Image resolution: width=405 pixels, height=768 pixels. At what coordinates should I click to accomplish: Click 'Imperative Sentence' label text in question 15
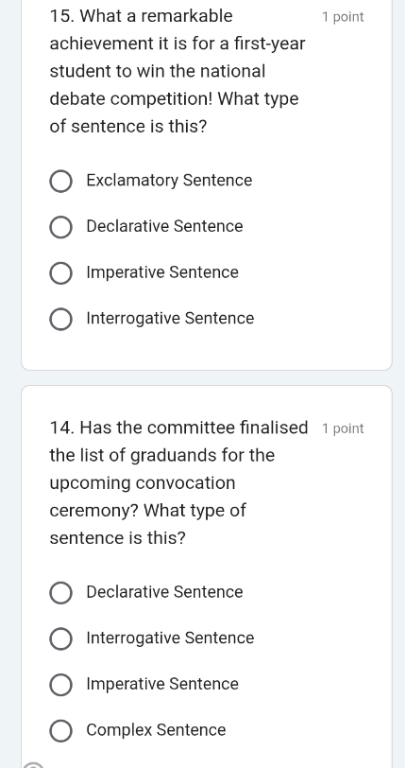pos(162,272)
